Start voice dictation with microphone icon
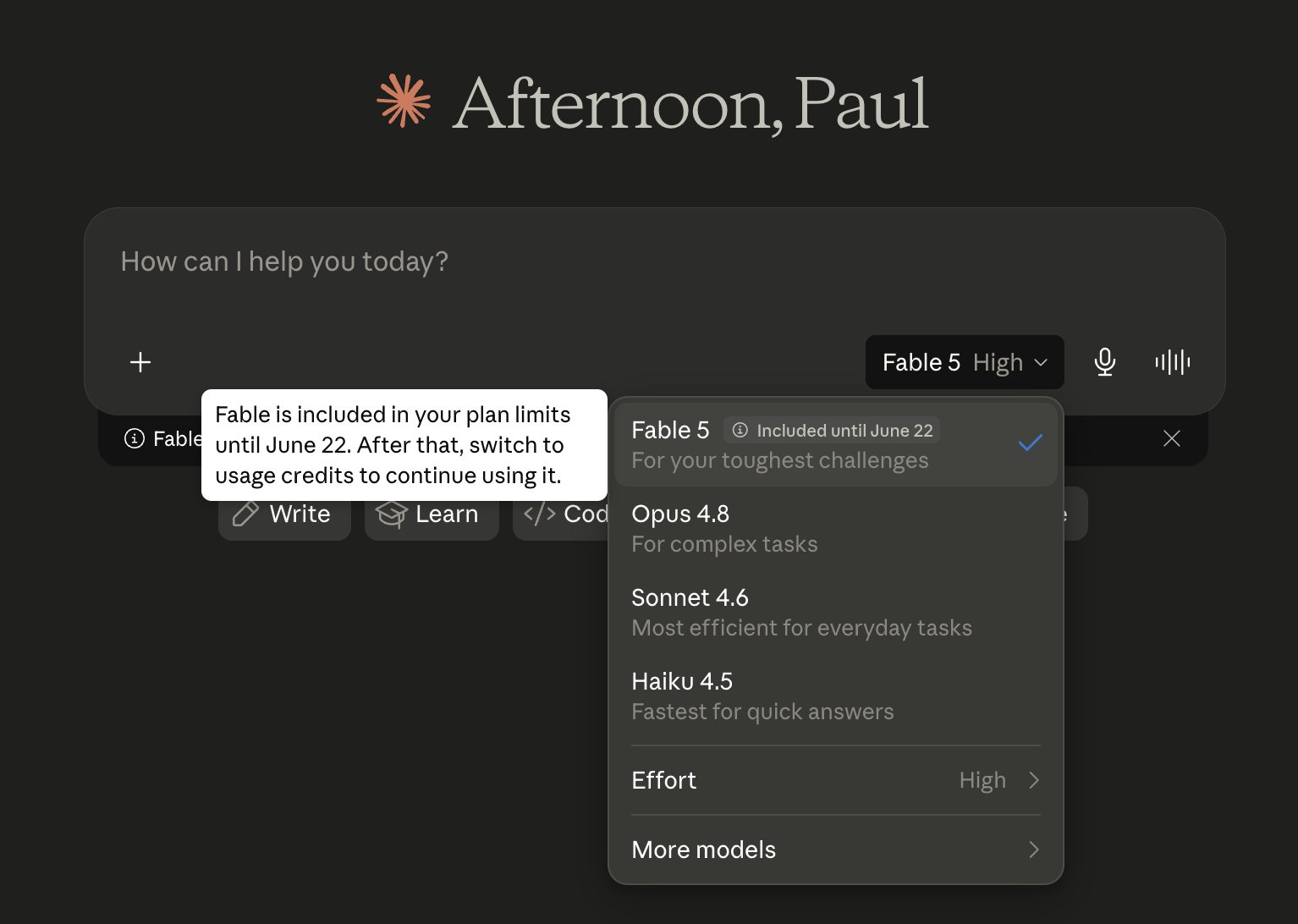1298x924 pixels. [1104, 362]
